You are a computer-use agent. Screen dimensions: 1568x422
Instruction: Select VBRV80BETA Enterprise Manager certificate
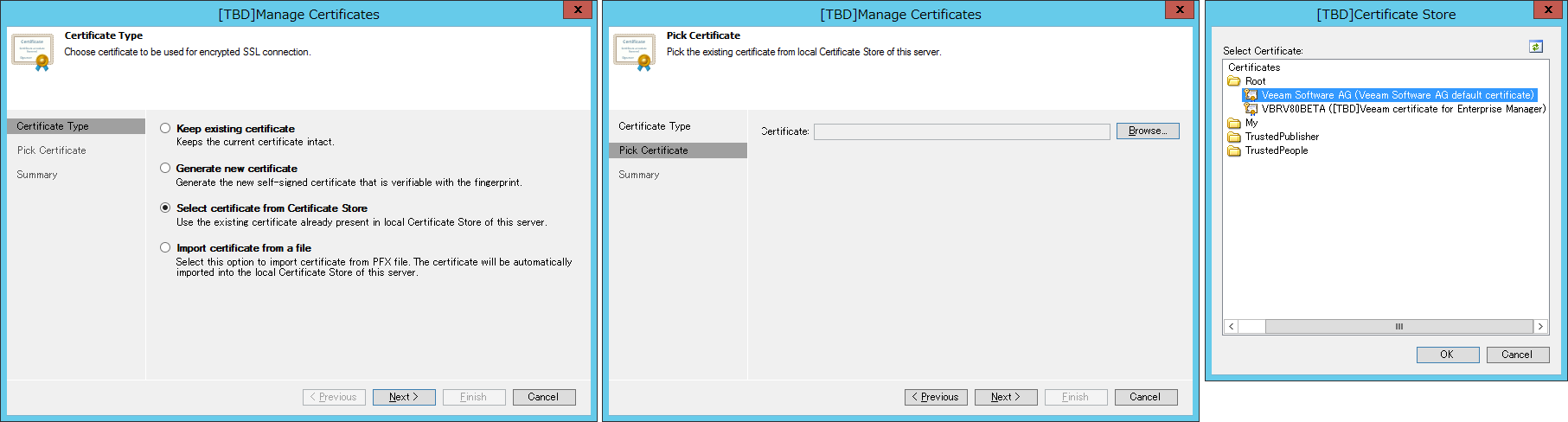pyautogui.click(x=1404, y=109)
